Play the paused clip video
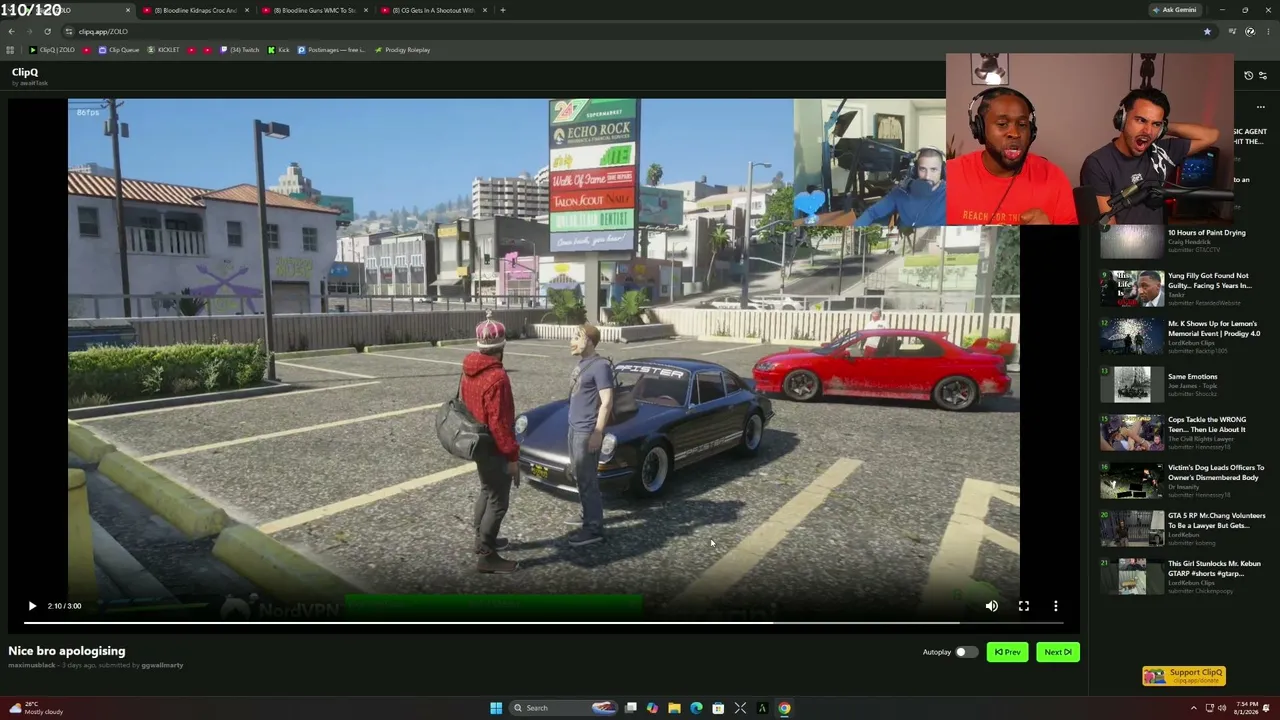Image resolution: width=1280 pixels, height=720 pixels. coord(32,606)
